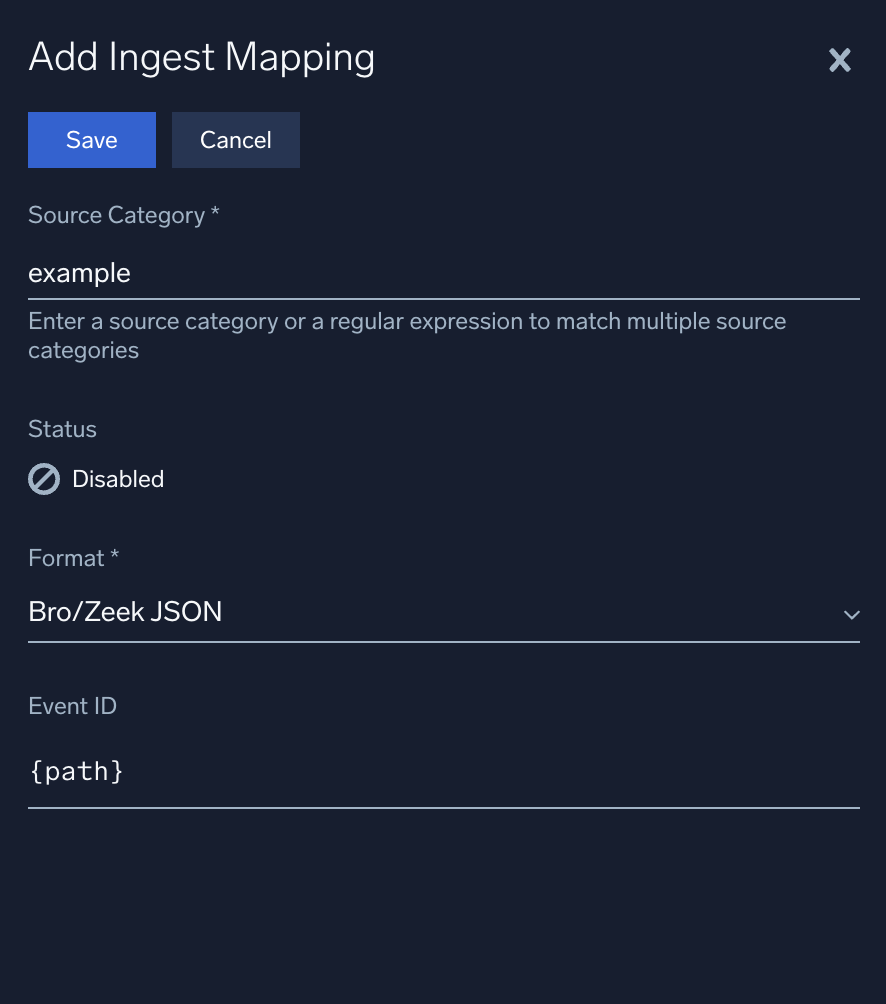Save the ingest mapping
886x1004 pixels.
pos(91,140)
